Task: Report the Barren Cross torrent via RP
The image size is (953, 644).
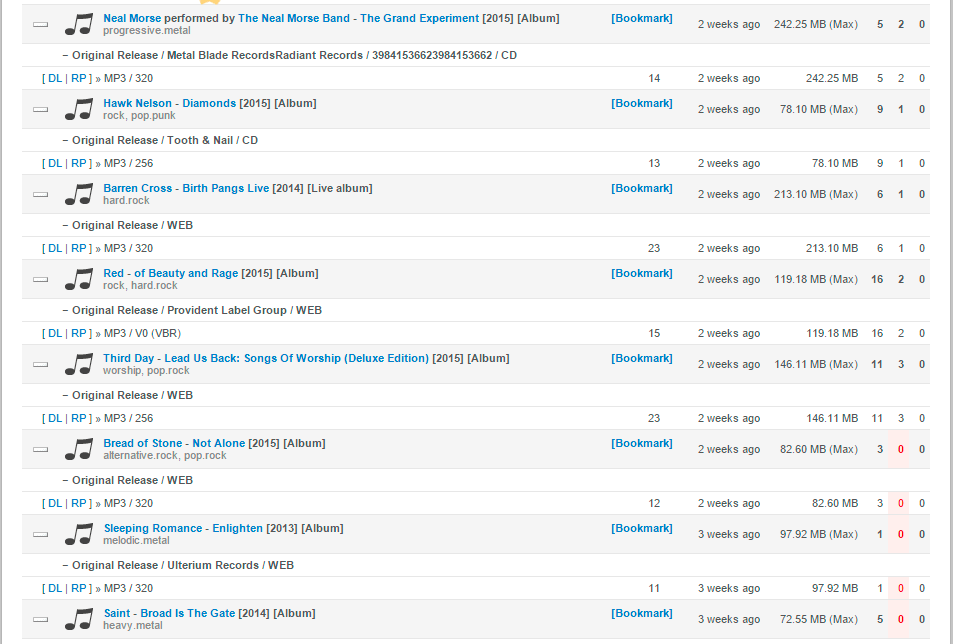Action: tap(78, 248)
